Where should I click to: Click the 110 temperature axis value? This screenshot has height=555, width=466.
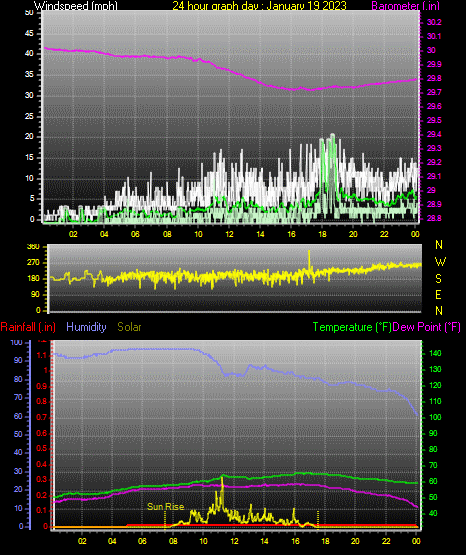(435, 401)
